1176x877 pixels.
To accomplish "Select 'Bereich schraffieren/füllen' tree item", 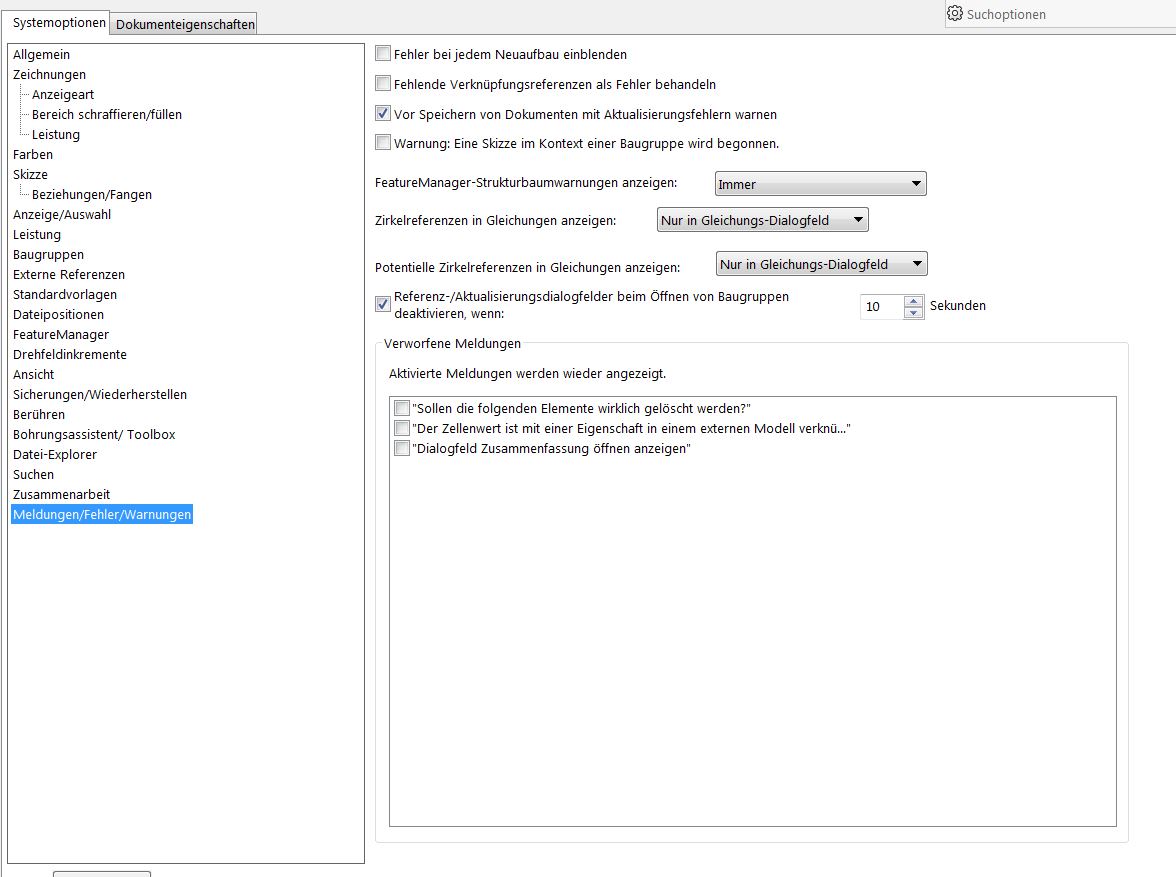I will pyautogui.click(x=106, y=115).
